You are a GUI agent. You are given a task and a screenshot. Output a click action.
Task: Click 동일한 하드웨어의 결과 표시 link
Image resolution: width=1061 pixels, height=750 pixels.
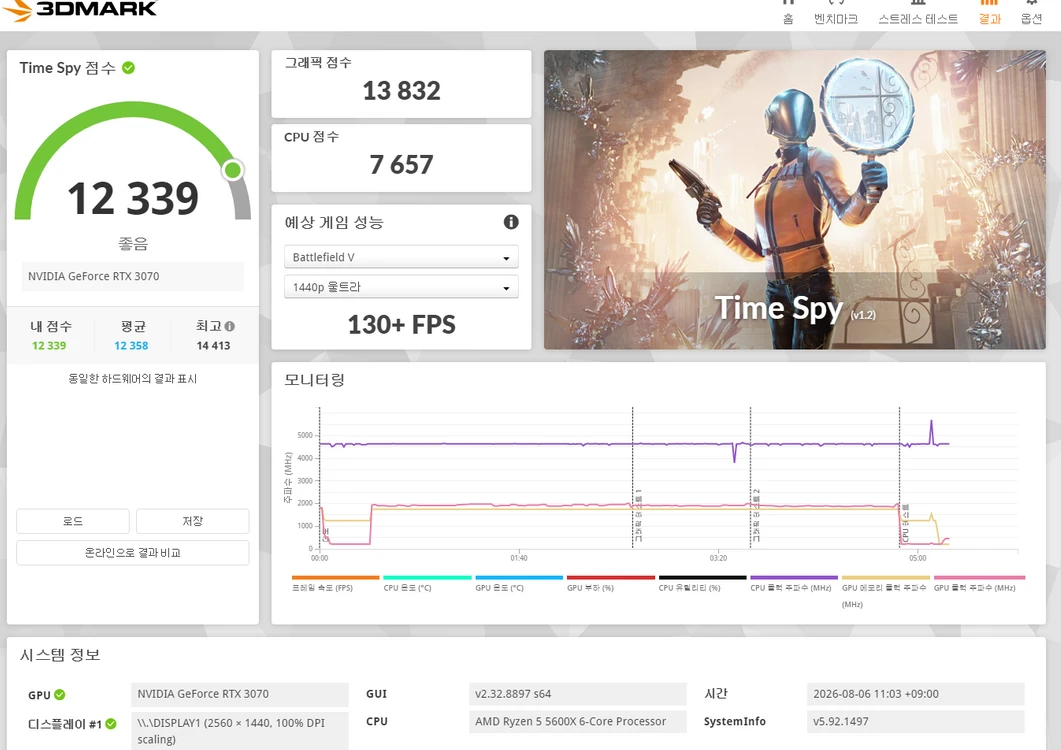pos(133,379)
